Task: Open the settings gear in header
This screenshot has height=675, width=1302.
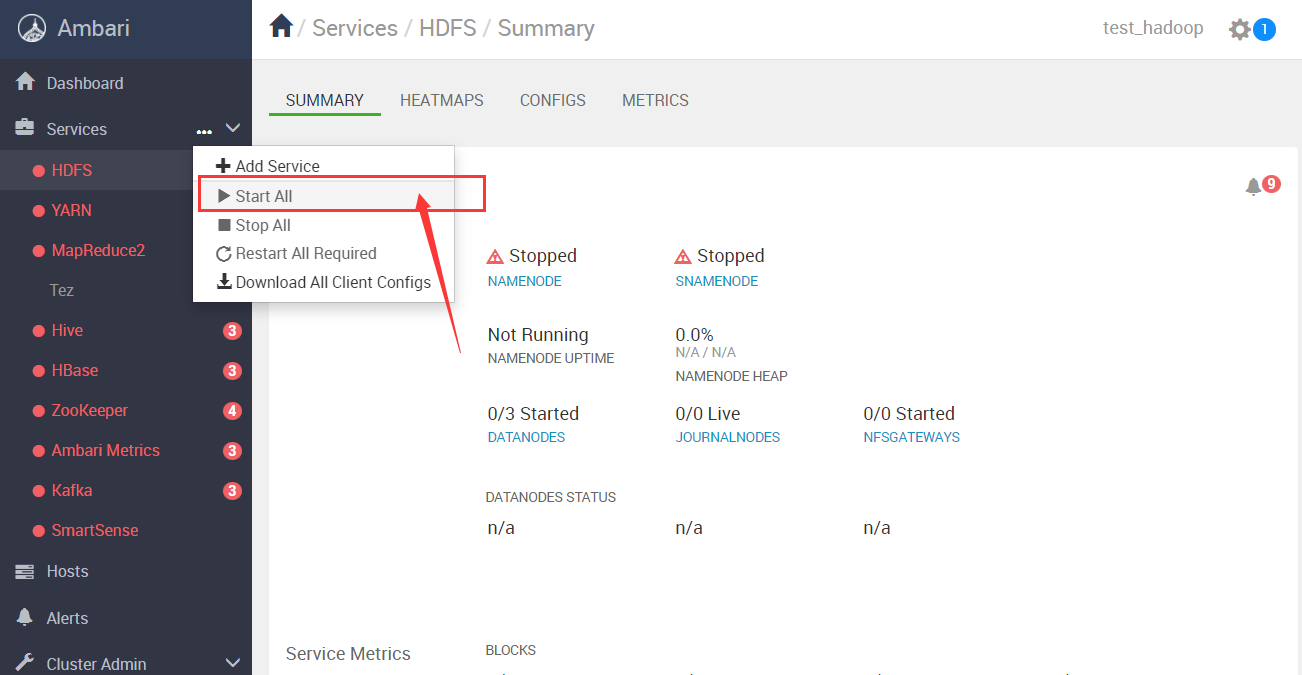Action: pyautogui.click(x=1240, y=29)
